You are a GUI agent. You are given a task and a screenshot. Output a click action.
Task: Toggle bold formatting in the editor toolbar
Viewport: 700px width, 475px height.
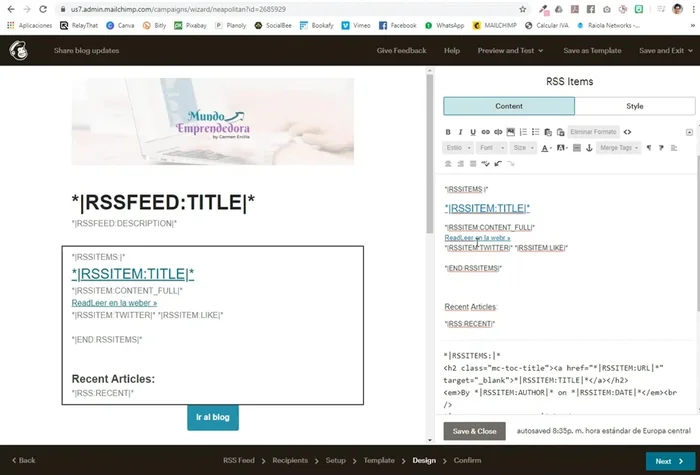pyautogui.click(x=448, y=132)
